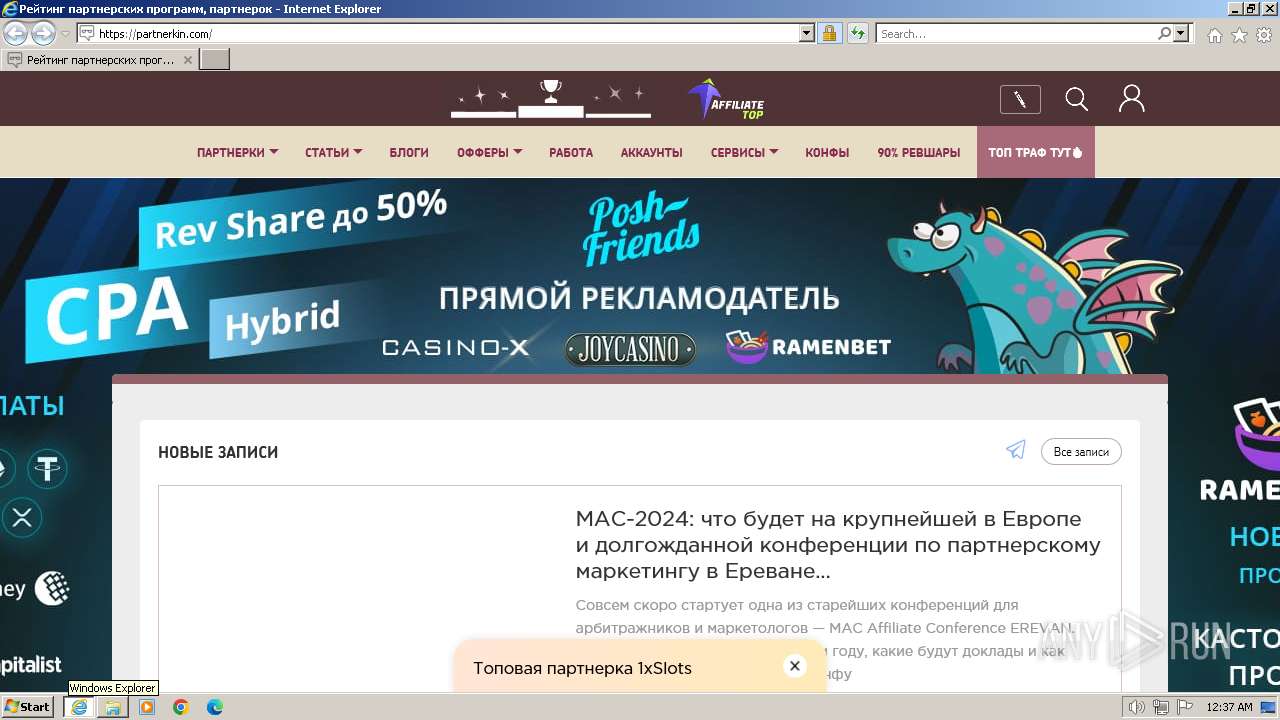1280x720 pixels.
Task: Open the search provider dropdown arrow
Action: click(x=1181, y=33)
